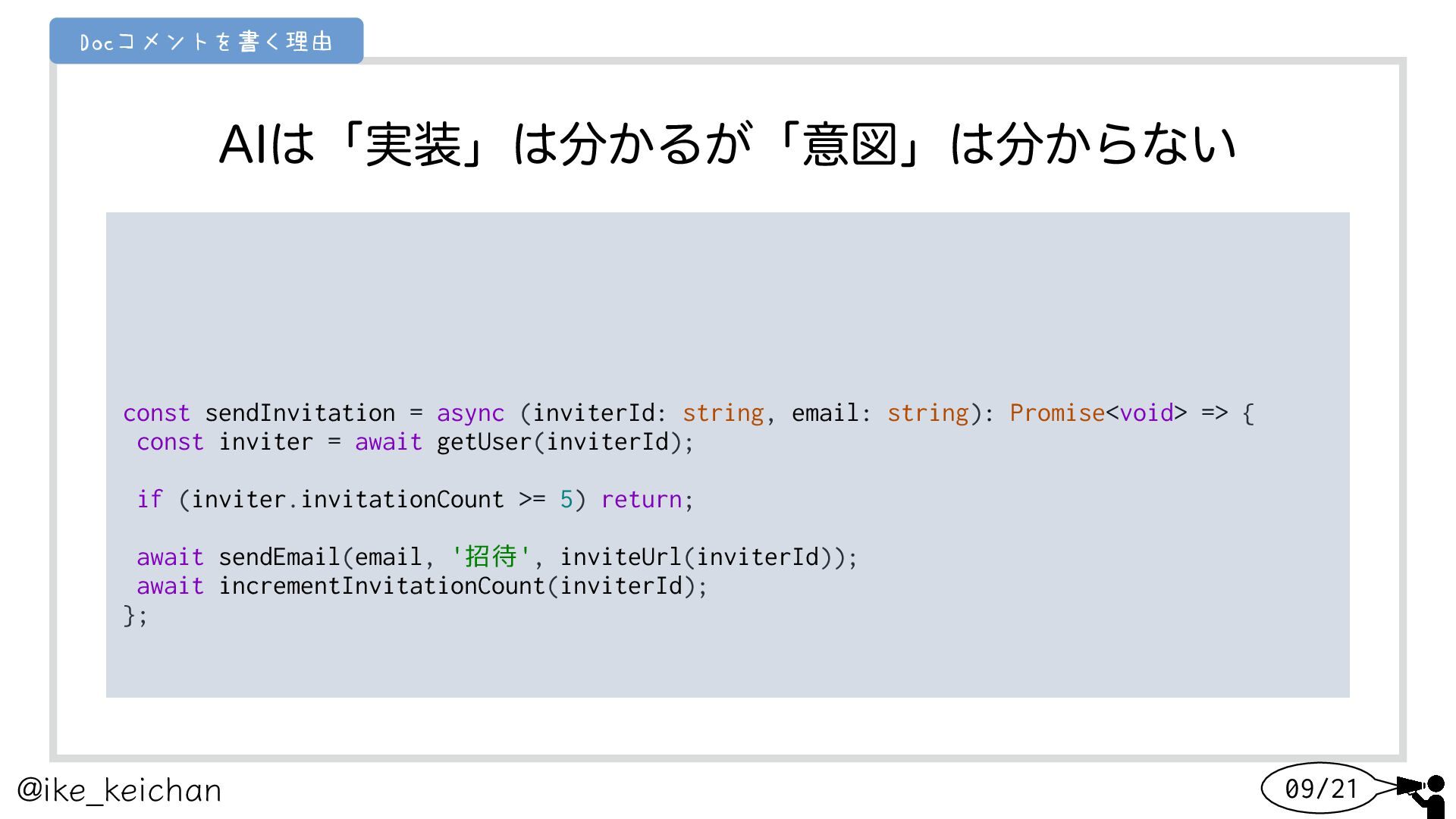Select the Docコメントを書く理由 tab label

206,41
